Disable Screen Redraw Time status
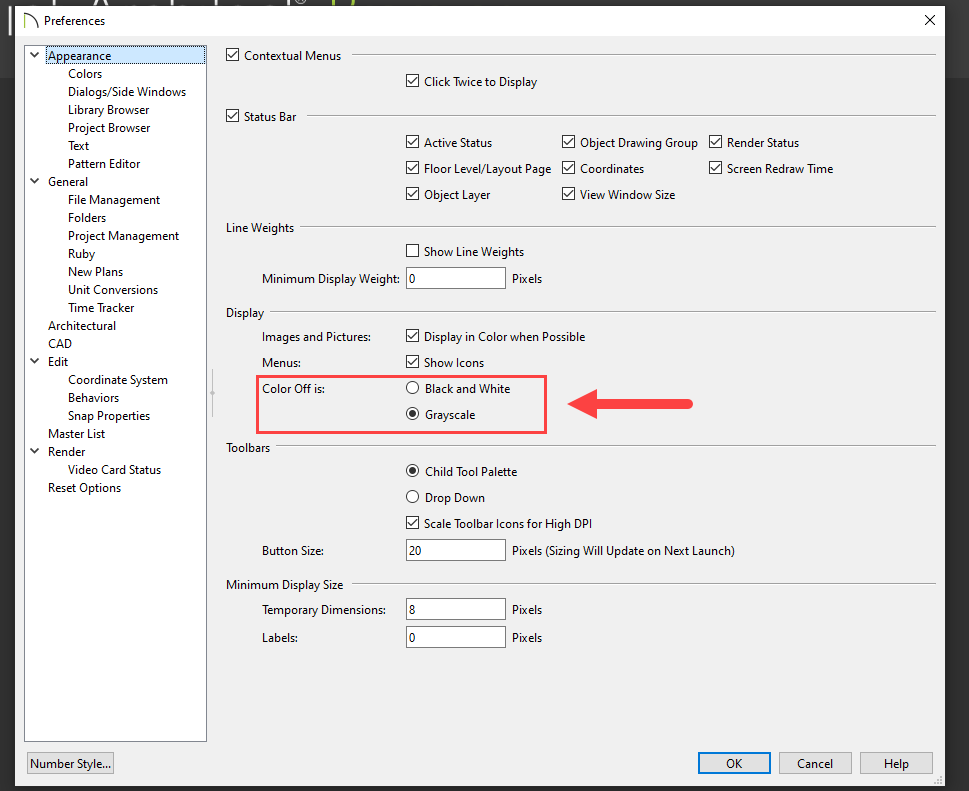This screenshot has width=969, height=791. click(x=716, y=169)
